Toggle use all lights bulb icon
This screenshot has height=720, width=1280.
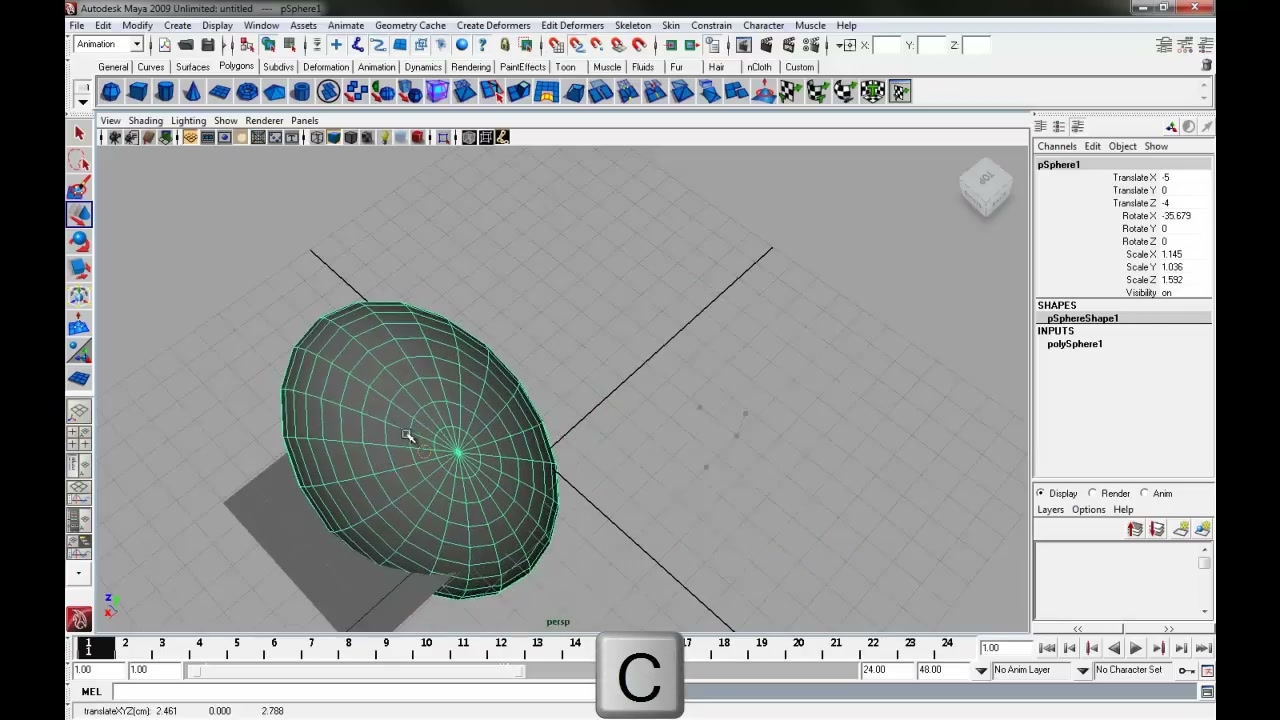click(x=384, y=138)
